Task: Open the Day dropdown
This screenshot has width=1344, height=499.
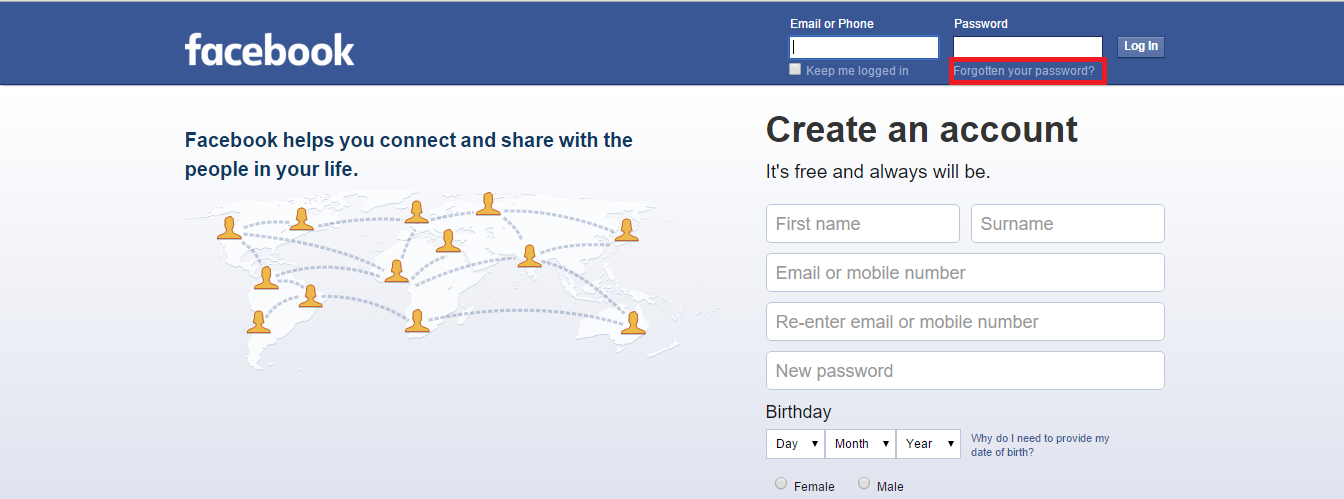Action: coord(795,443)
